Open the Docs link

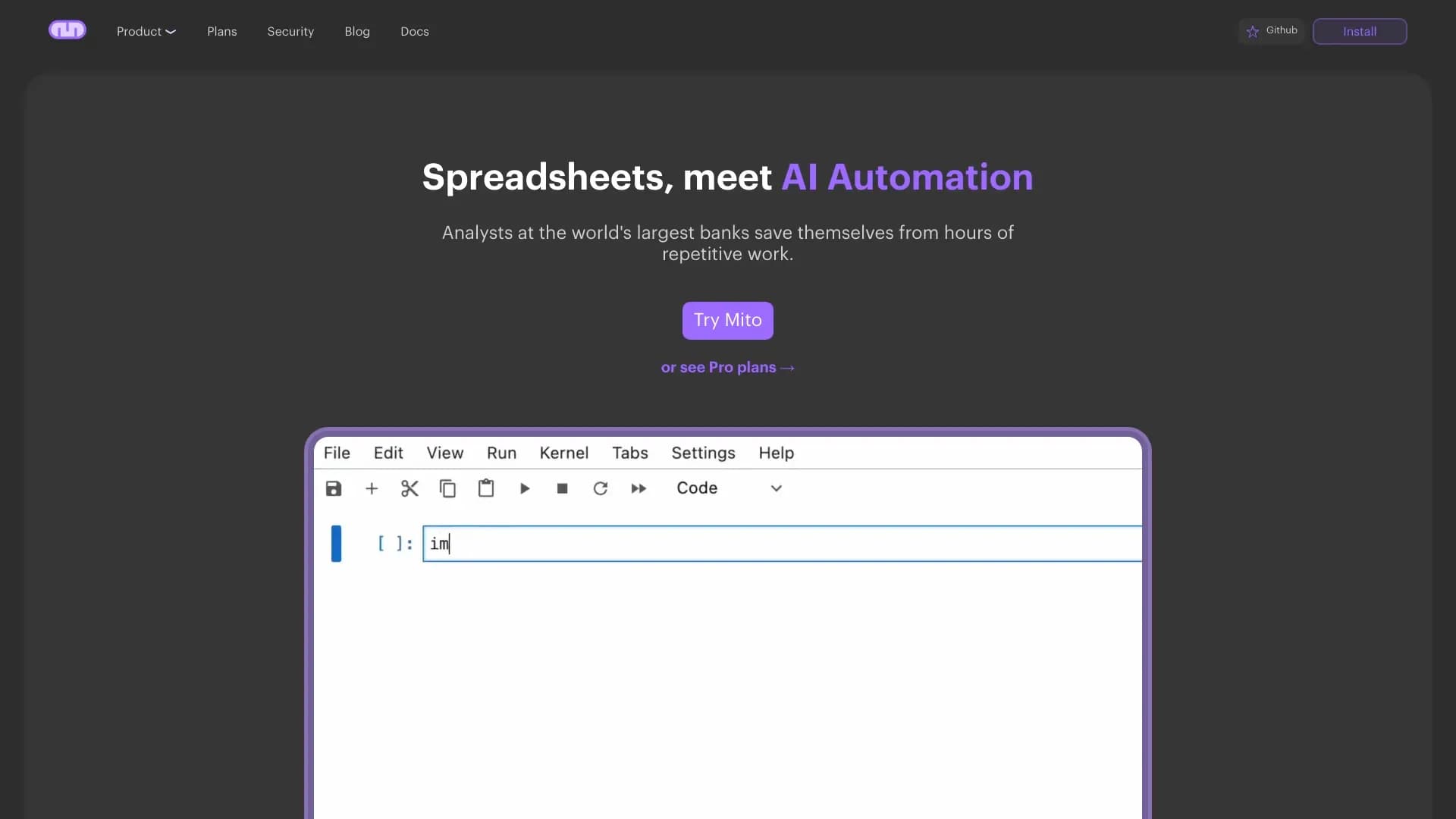pos(415,31)
